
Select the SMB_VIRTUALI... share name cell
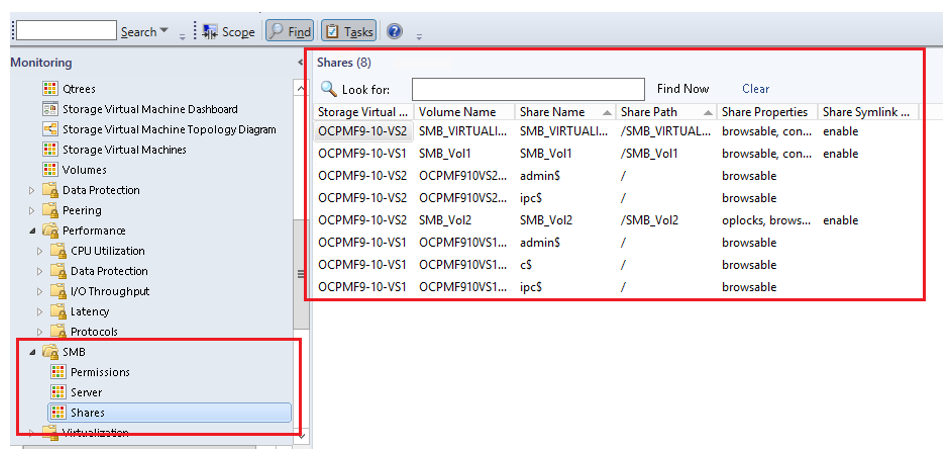pyautogui.click(x=564, y=132)
